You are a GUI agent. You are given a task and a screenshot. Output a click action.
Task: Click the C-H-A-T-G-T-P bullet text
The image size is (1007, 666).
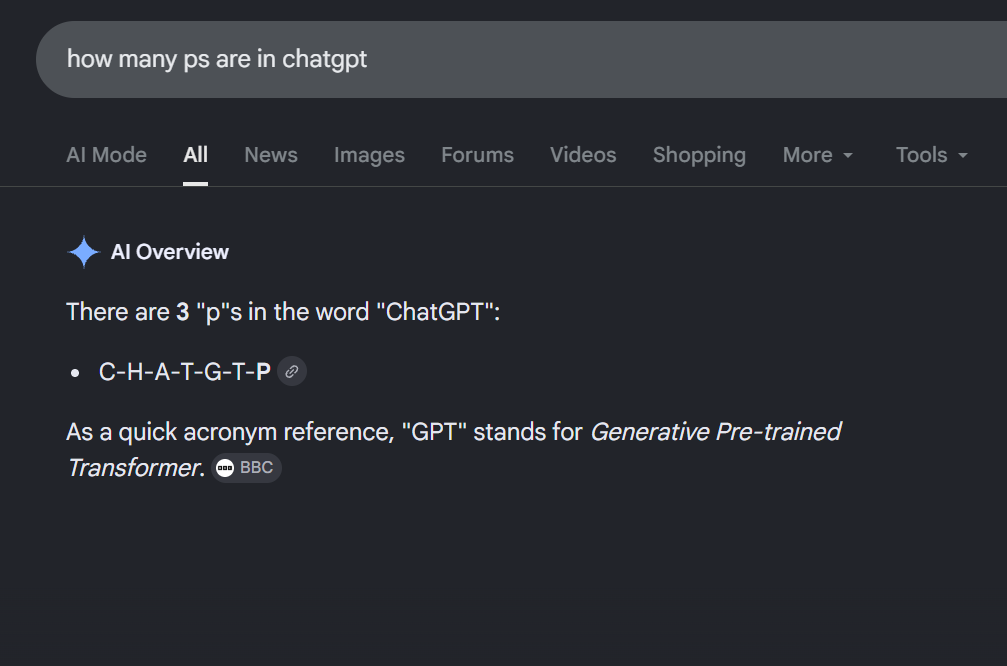[185, 372]
